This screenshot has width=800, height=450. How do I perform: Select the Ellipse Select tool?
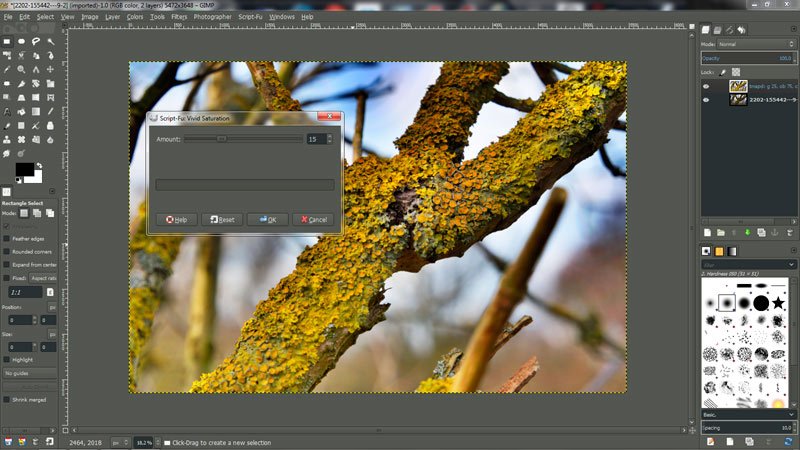point(21,41)
